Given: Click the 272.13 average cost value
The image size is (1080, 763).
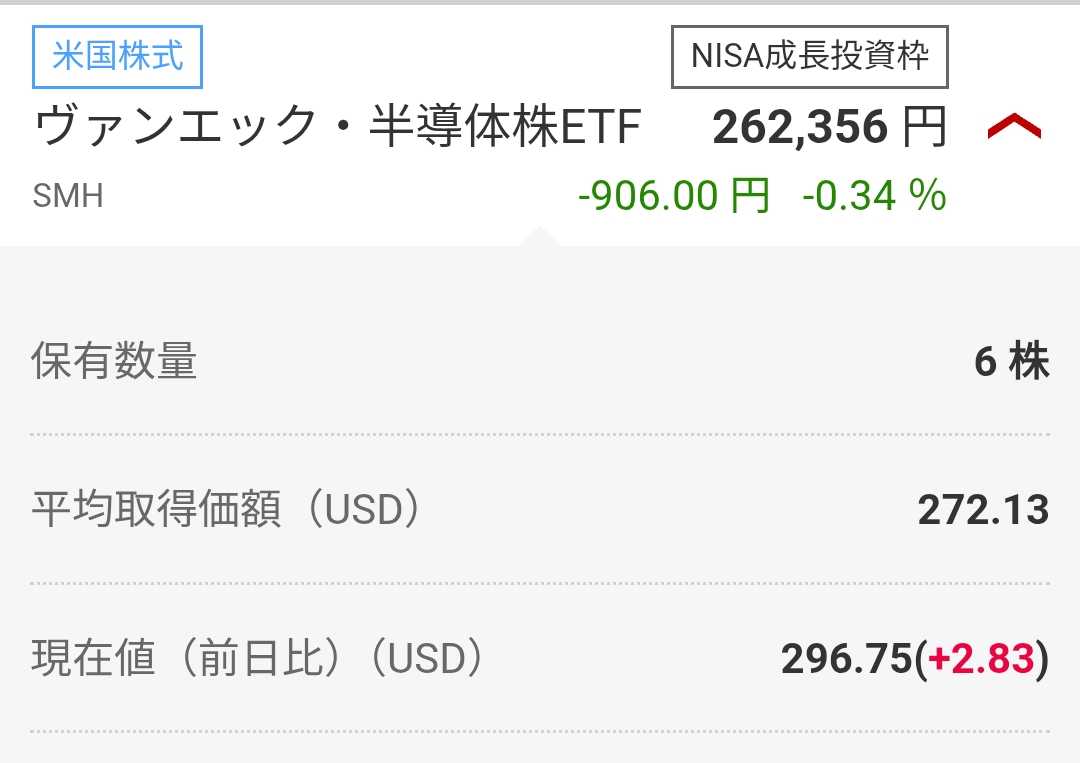Looking at the screenshot, I should pyautogui.click(x=983, y=510).
